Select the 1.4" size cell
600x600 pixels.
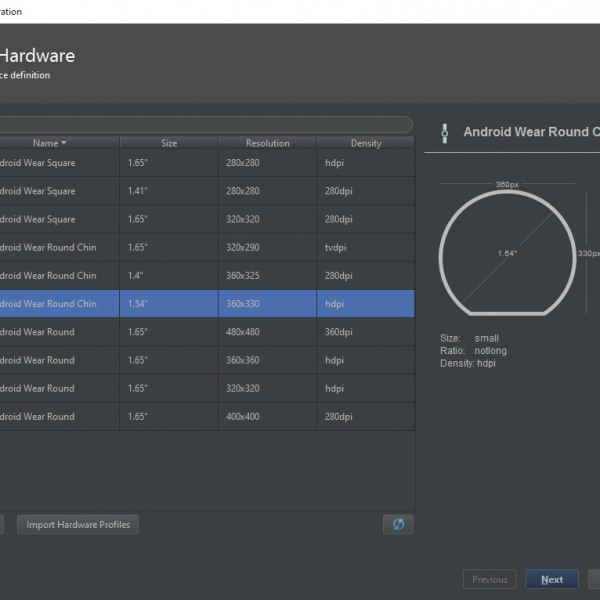[169, 276]
